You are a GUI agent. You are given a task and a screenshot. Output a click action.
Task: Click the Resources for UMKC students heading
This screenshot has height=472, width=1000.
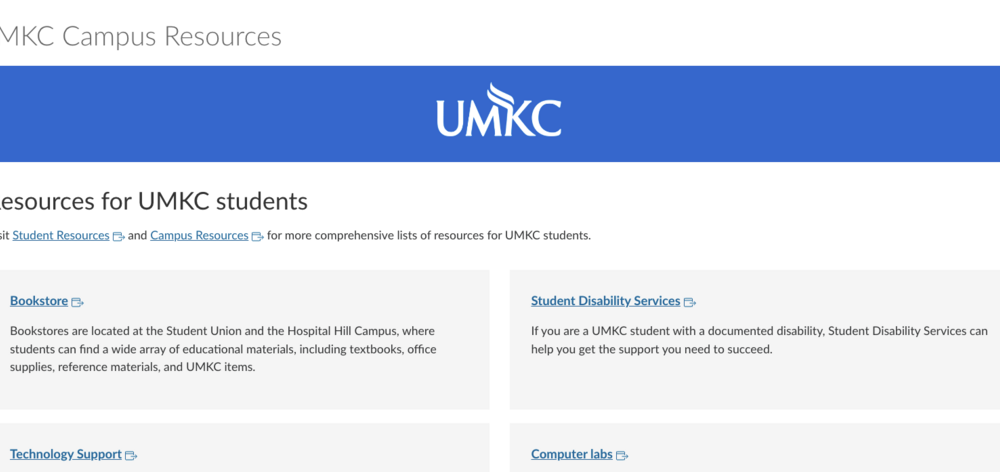click(x=150, y=201)
